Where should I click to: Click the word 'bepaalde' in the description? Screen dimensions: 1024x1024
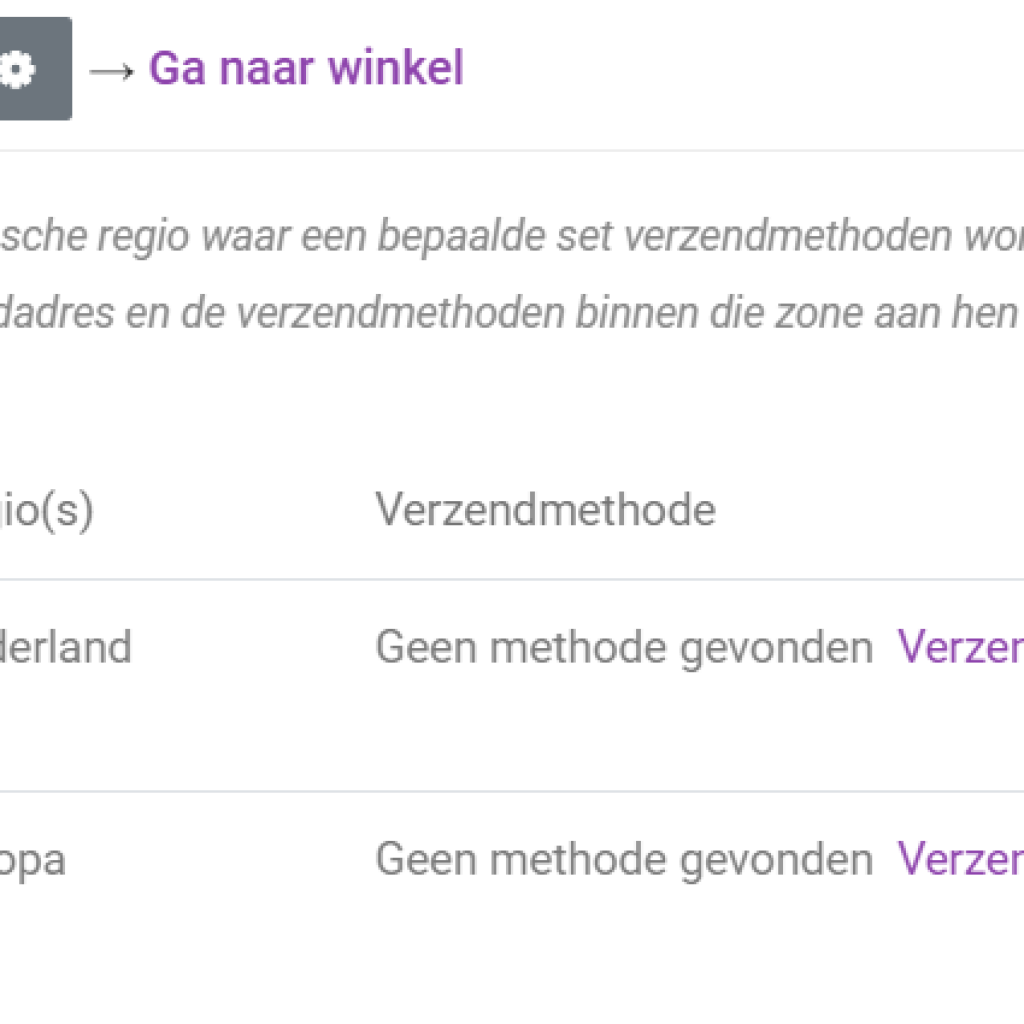(461, 235)
